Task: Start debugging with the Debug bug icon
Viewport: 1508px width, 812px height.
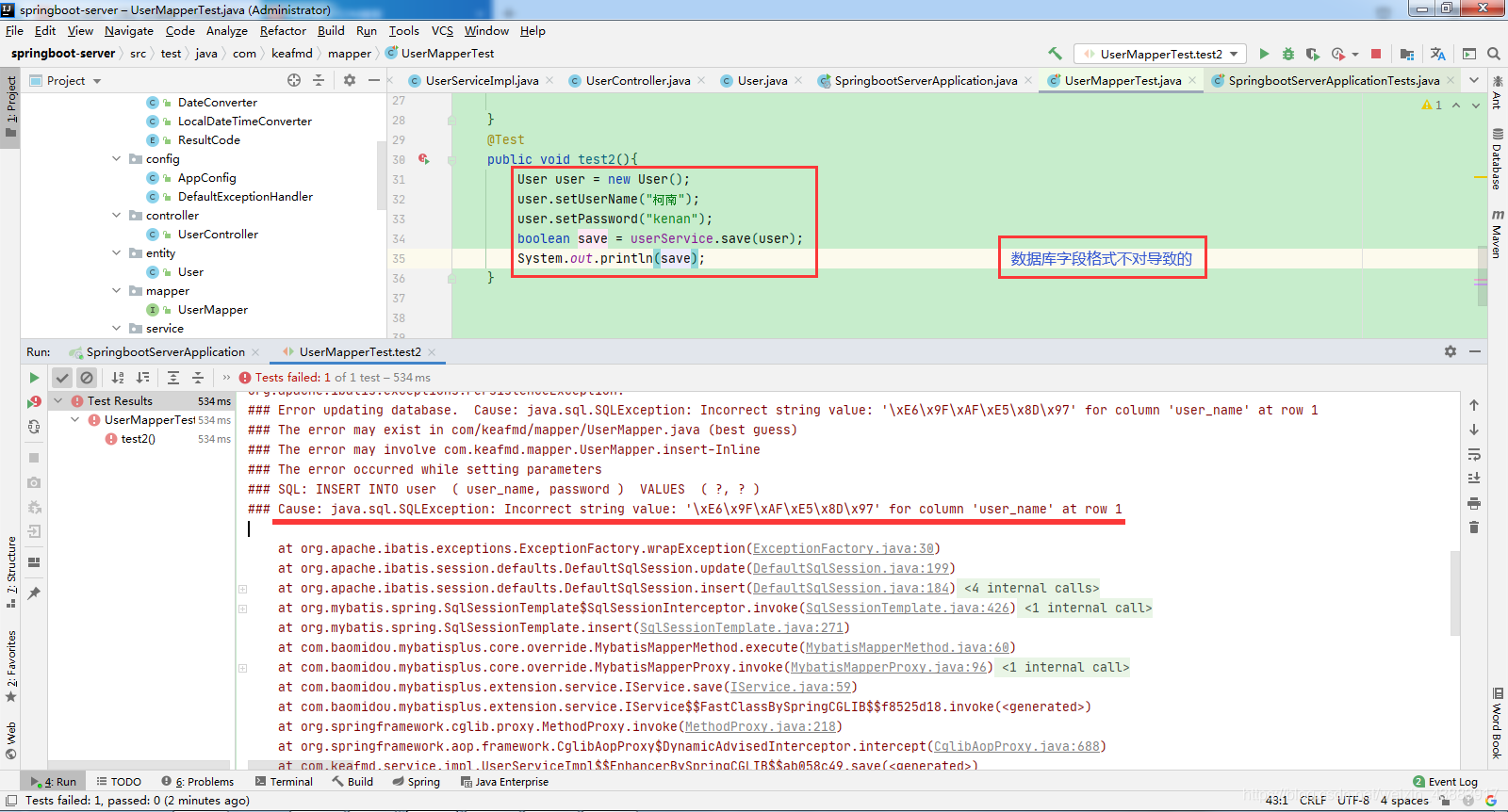Action: (1288, 54)
